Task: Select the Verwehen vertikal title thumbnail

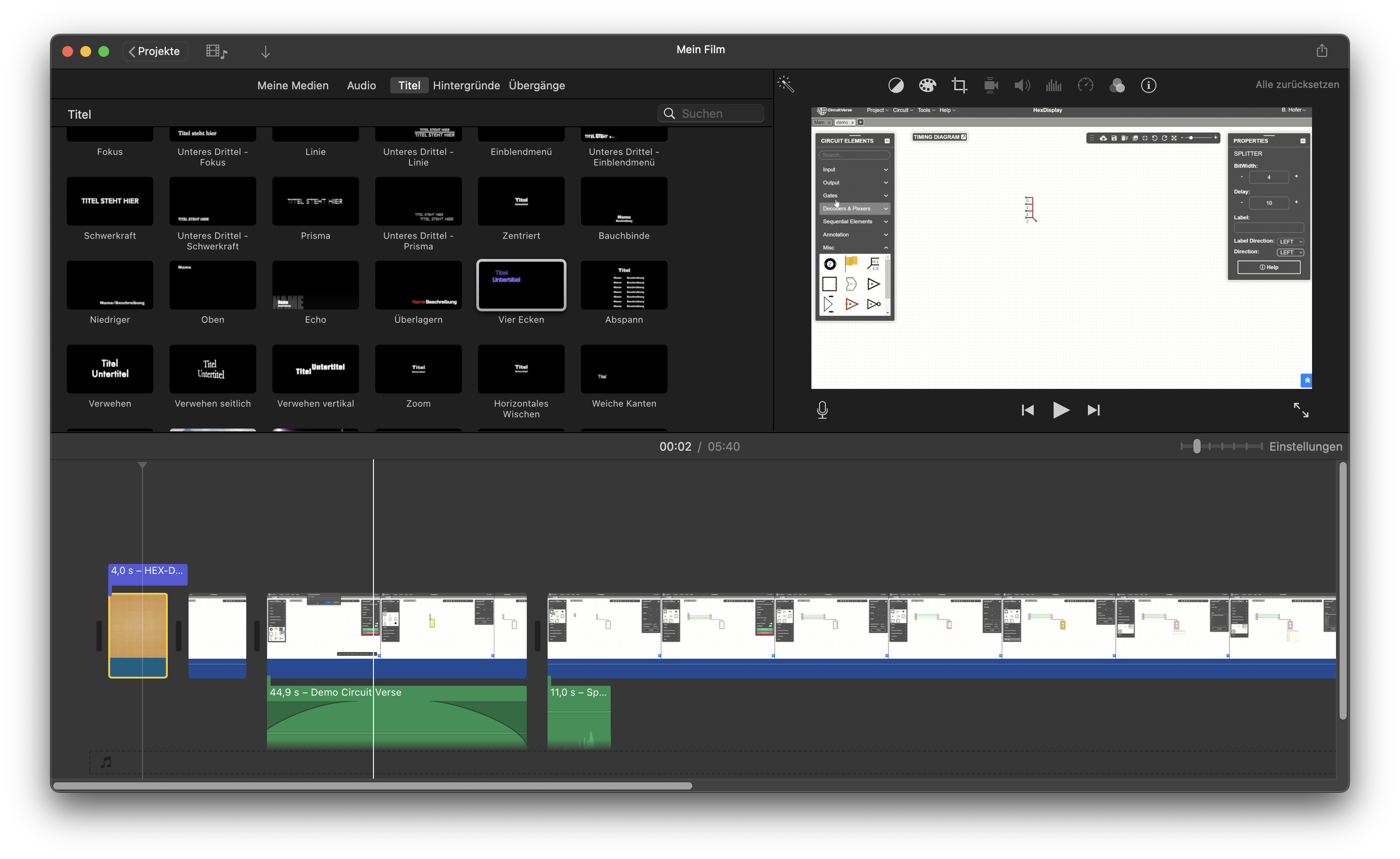Action: tap(315, 369)
